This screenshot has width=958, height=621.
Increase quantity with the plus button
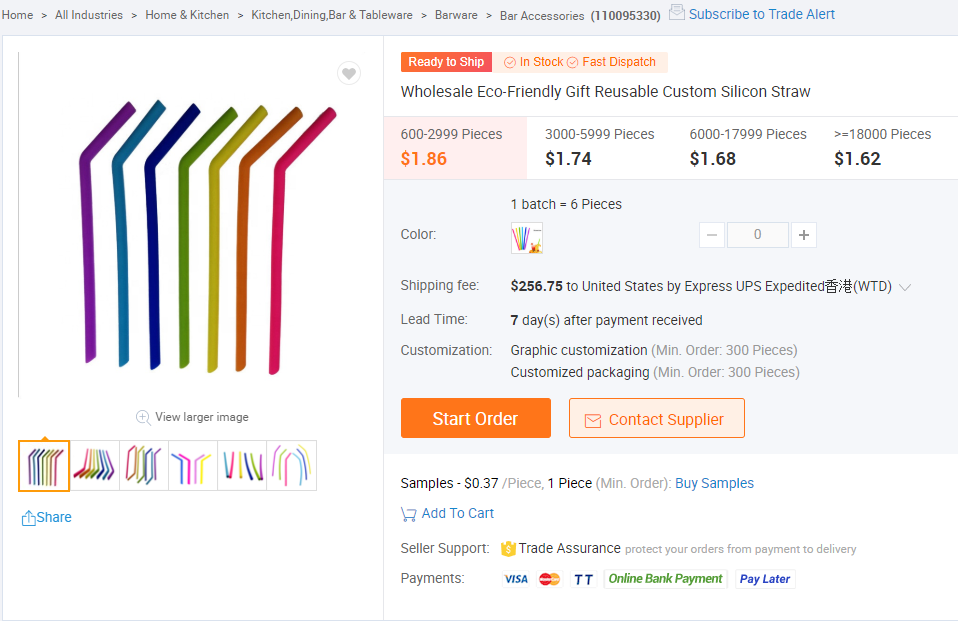coord(804,235)
